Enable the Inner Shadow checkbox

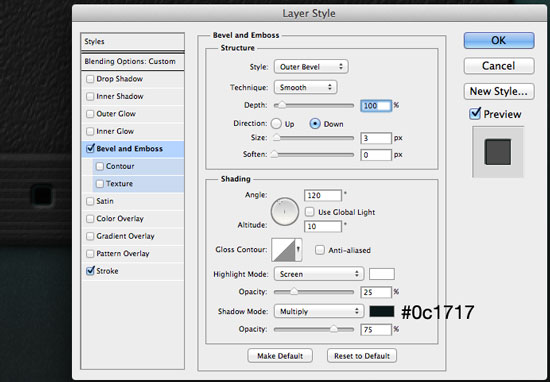[90, 96]
